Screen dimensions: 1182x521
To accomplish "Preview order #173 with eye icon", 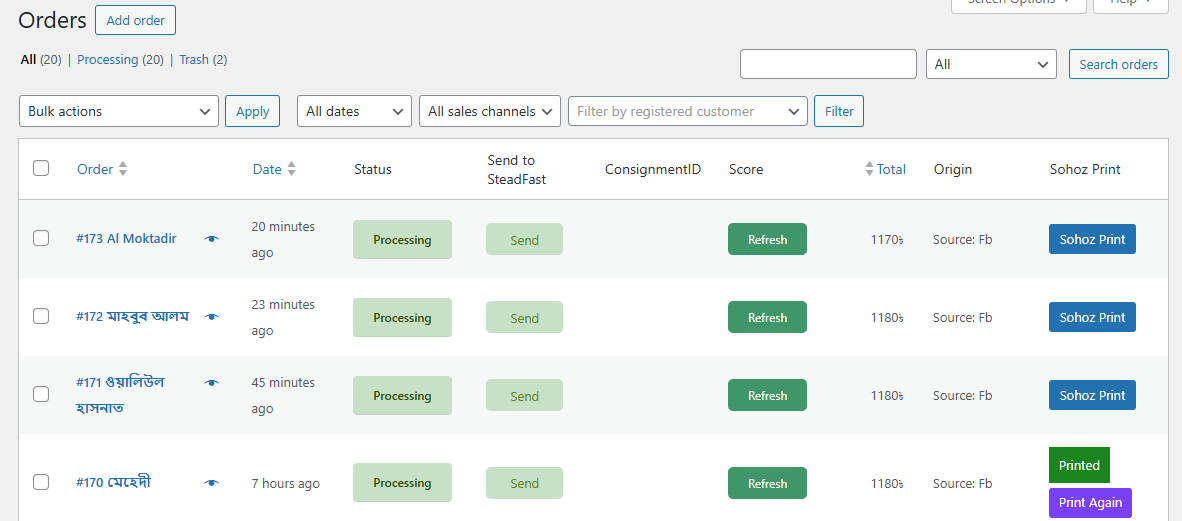I will [x=211, y=239].
